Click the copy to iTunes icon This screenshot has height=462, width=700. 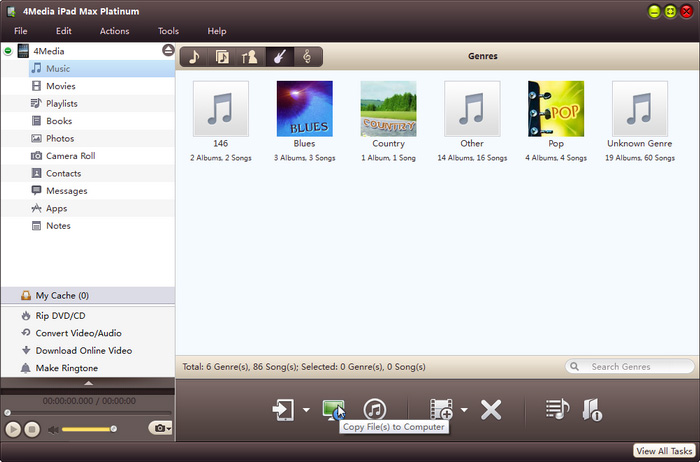[x=375, y=409]
